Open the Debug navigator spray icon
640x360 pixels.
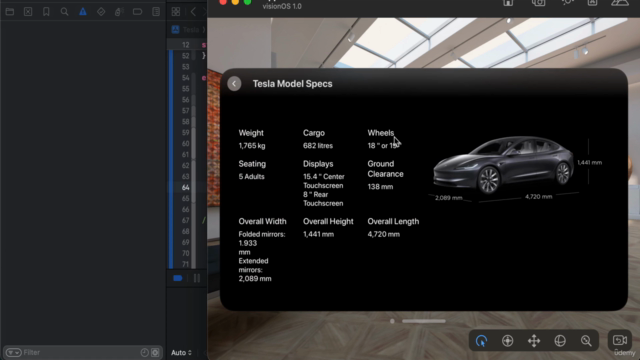point(119,11)
